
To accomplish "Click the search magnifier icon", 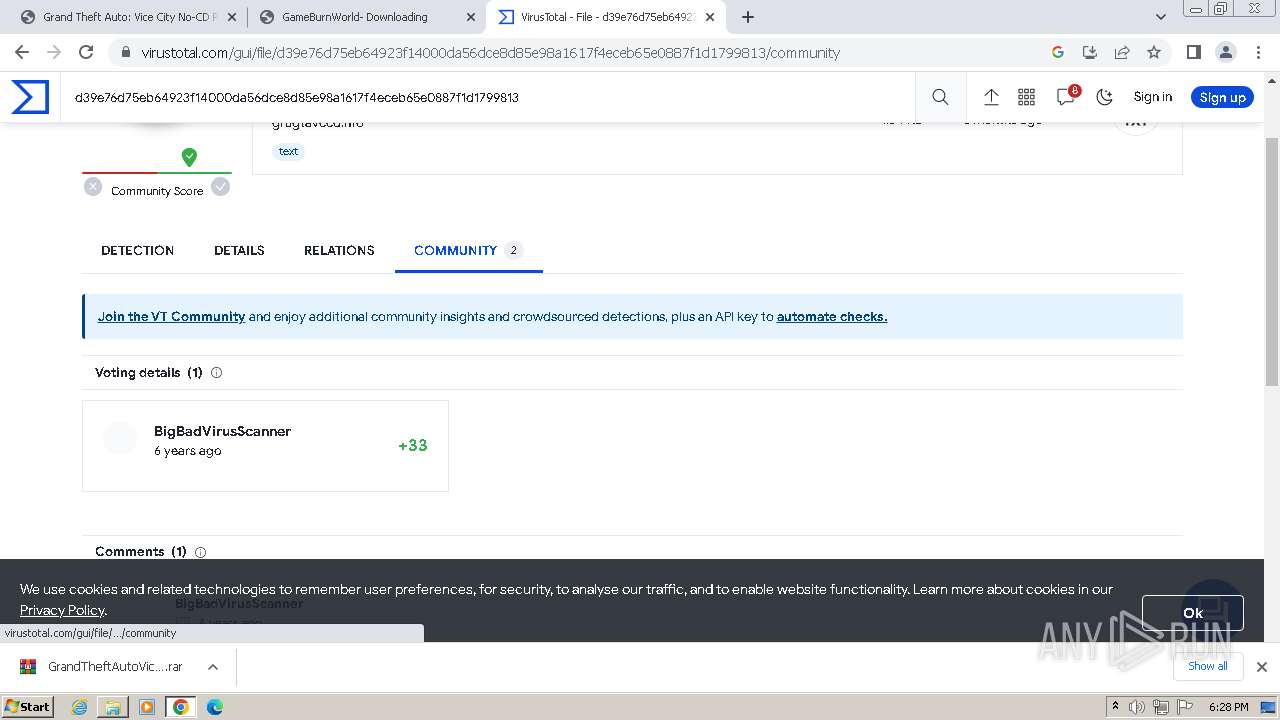I will tap(940, 97).
